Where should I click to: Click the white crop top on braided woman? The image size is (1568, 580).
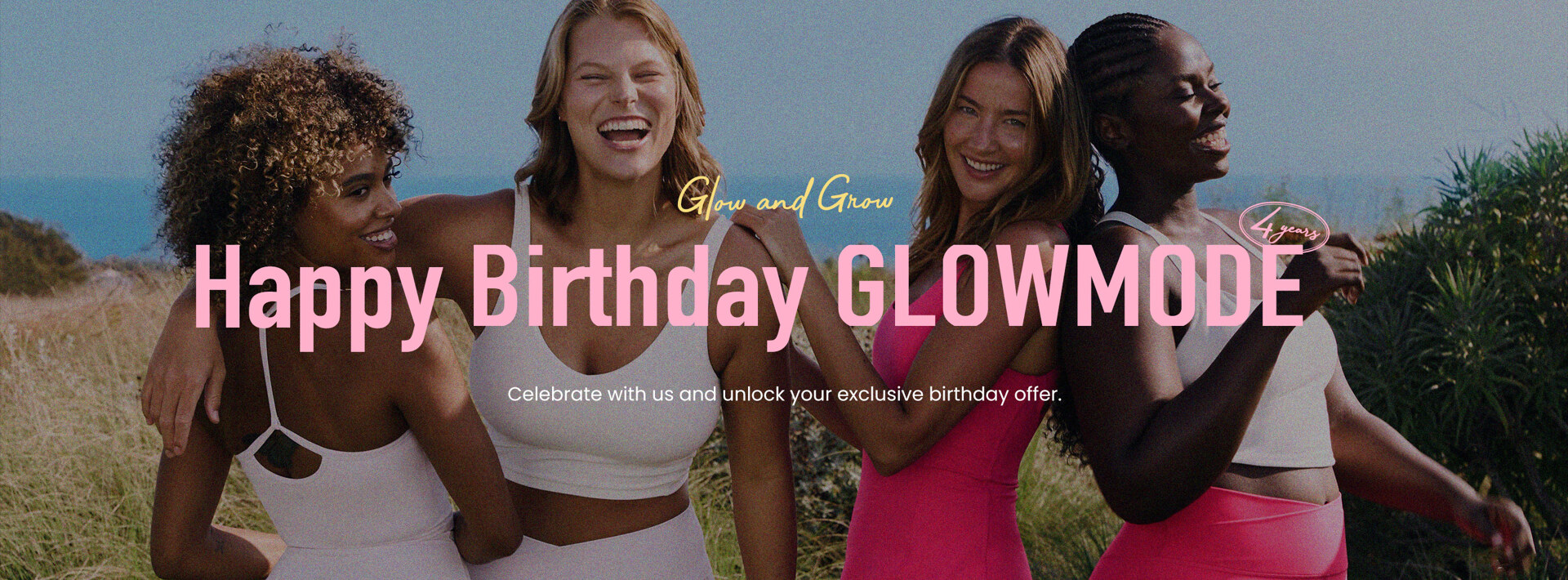(1274, 384)
